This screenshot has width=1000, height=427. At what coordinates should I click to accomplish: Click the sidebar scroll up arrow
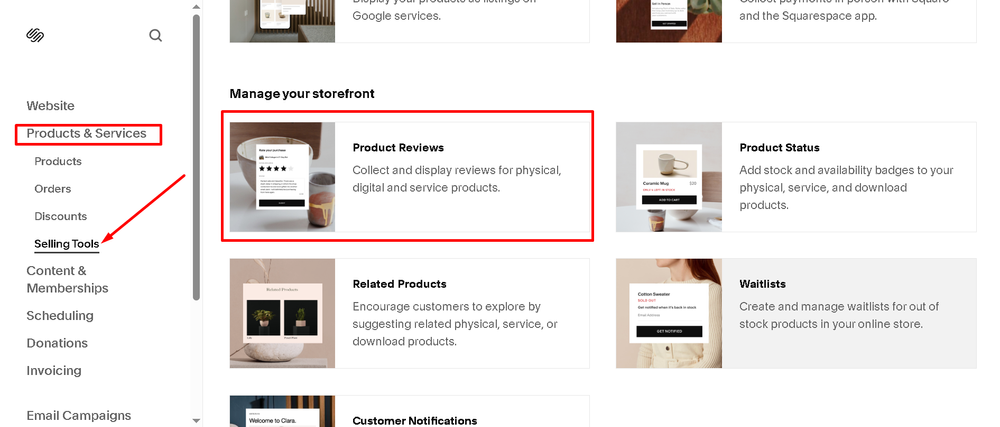click(x=196, y=6)
